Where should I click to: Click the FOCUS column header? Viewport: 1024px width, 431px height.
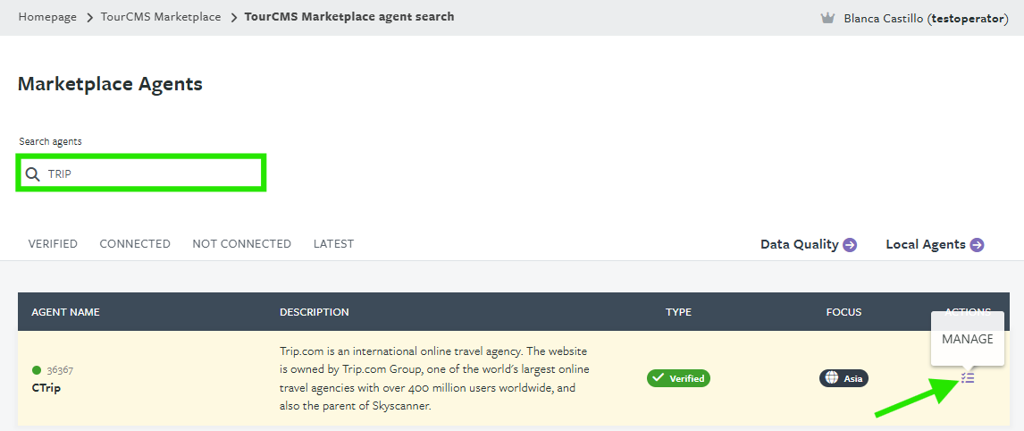point(844,312)
